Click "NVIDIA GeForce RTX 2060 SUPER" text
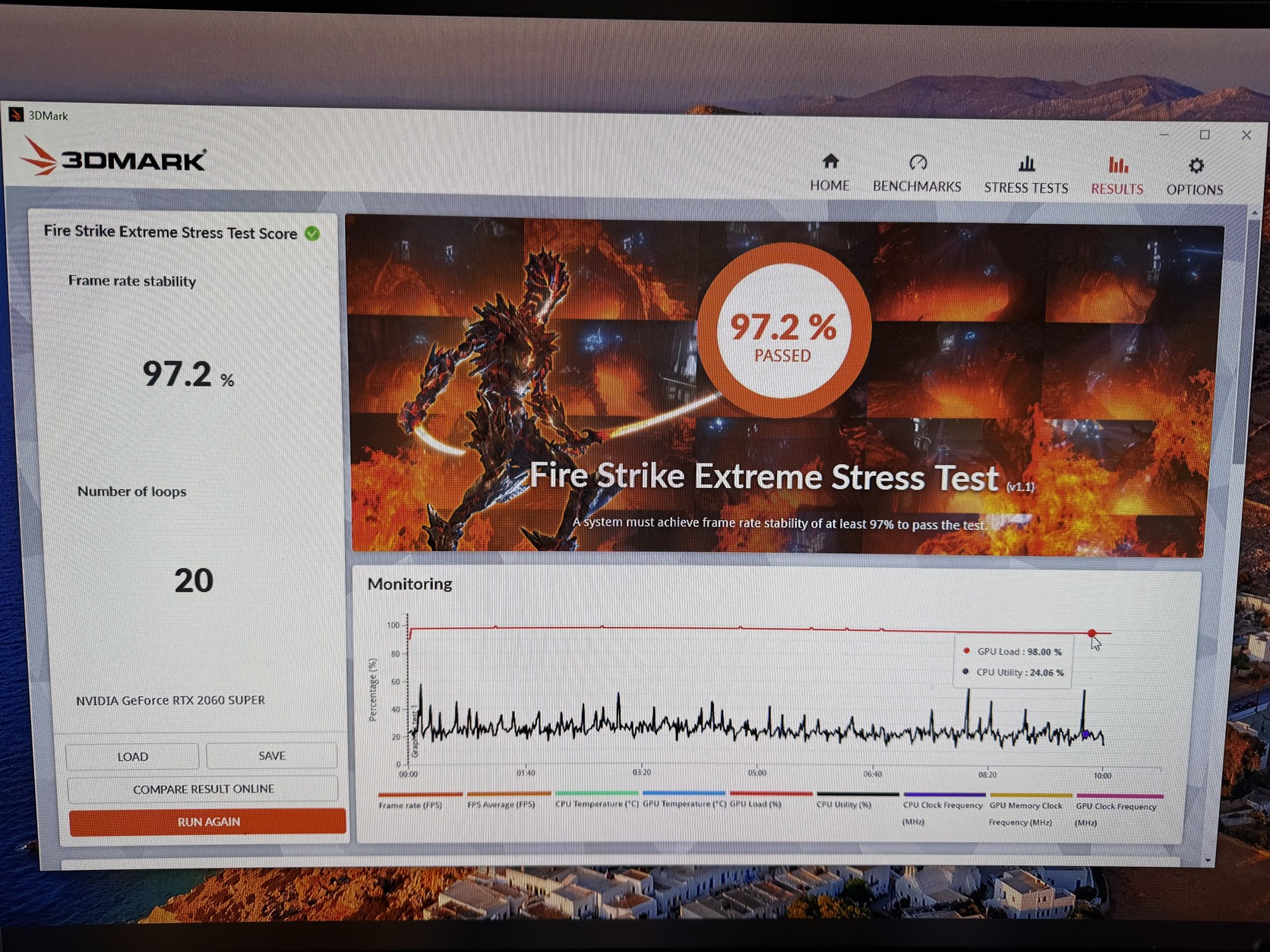The height and width of the screenshot is (952, 1270). (170, 700)
